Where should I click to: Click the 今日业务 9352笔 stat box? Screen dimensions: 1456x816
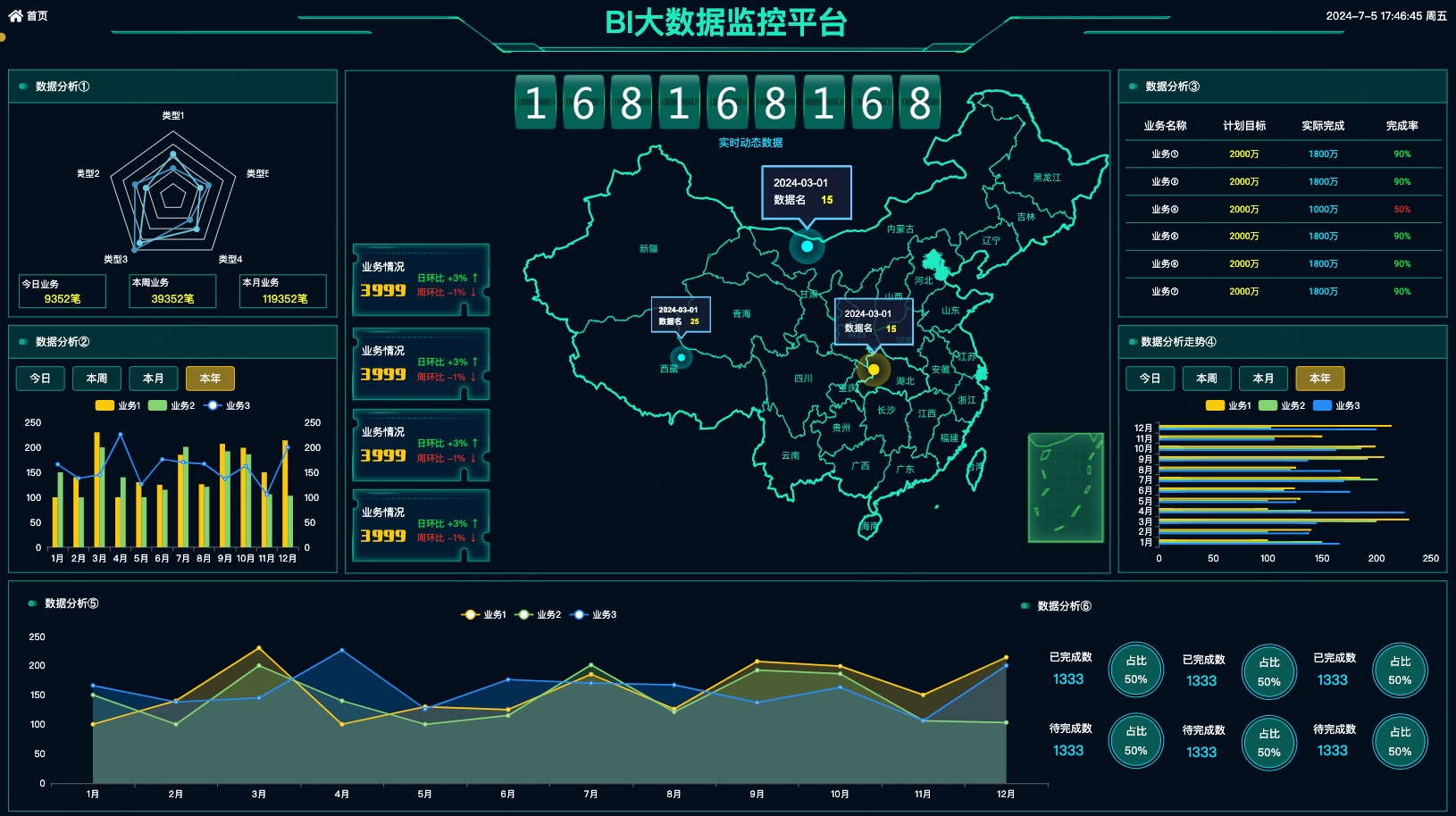[x=63, y=291]
